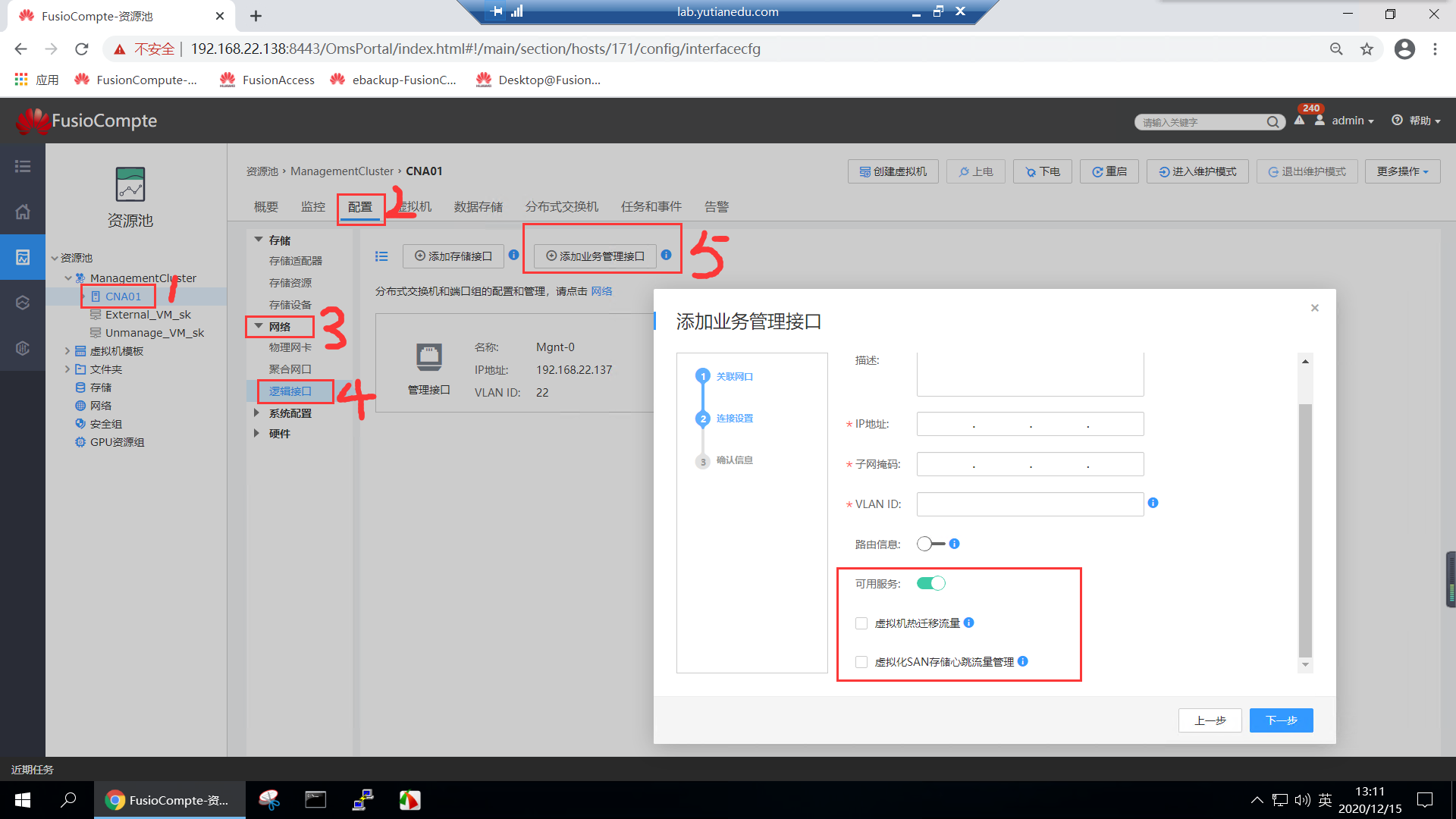Image resolution: width=1456 pixels, height=819 pixels.
Task: Open the hamburger menu icon in sidebar
Action: pos(23,166)
